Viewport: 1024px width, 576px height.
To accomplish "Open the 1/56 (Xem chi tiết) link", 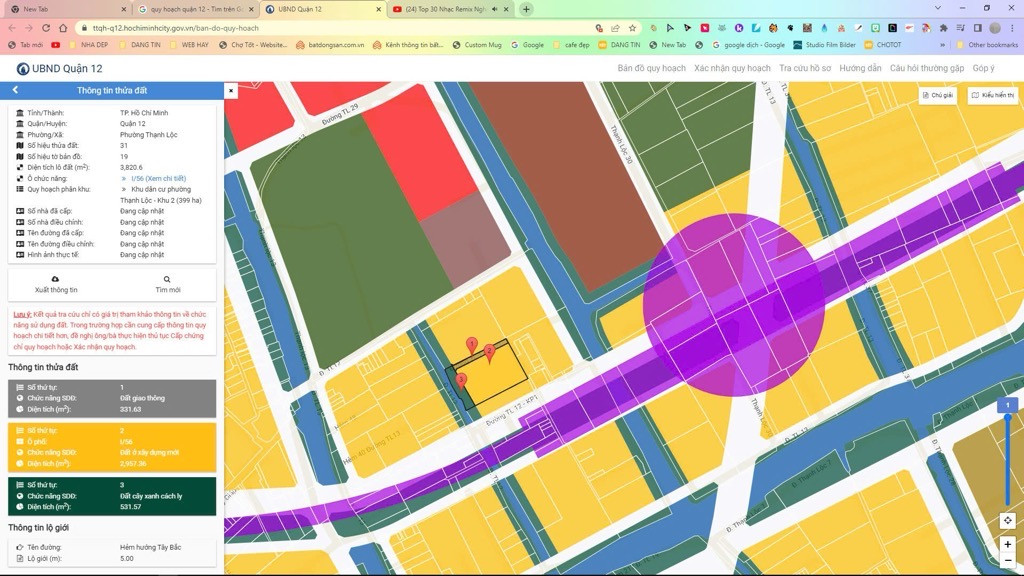I will pos(158,178).
